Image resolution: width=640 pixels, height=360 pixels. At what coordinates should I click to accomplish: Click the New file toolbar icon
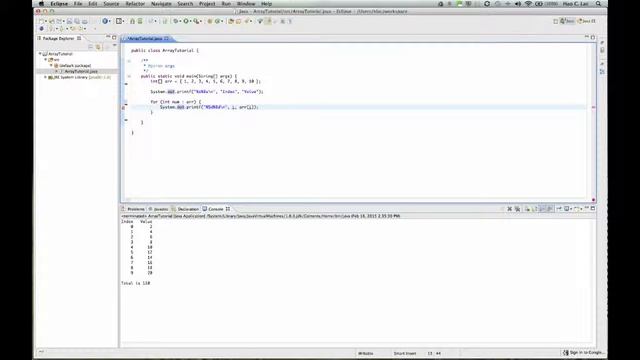pos(41,21)
